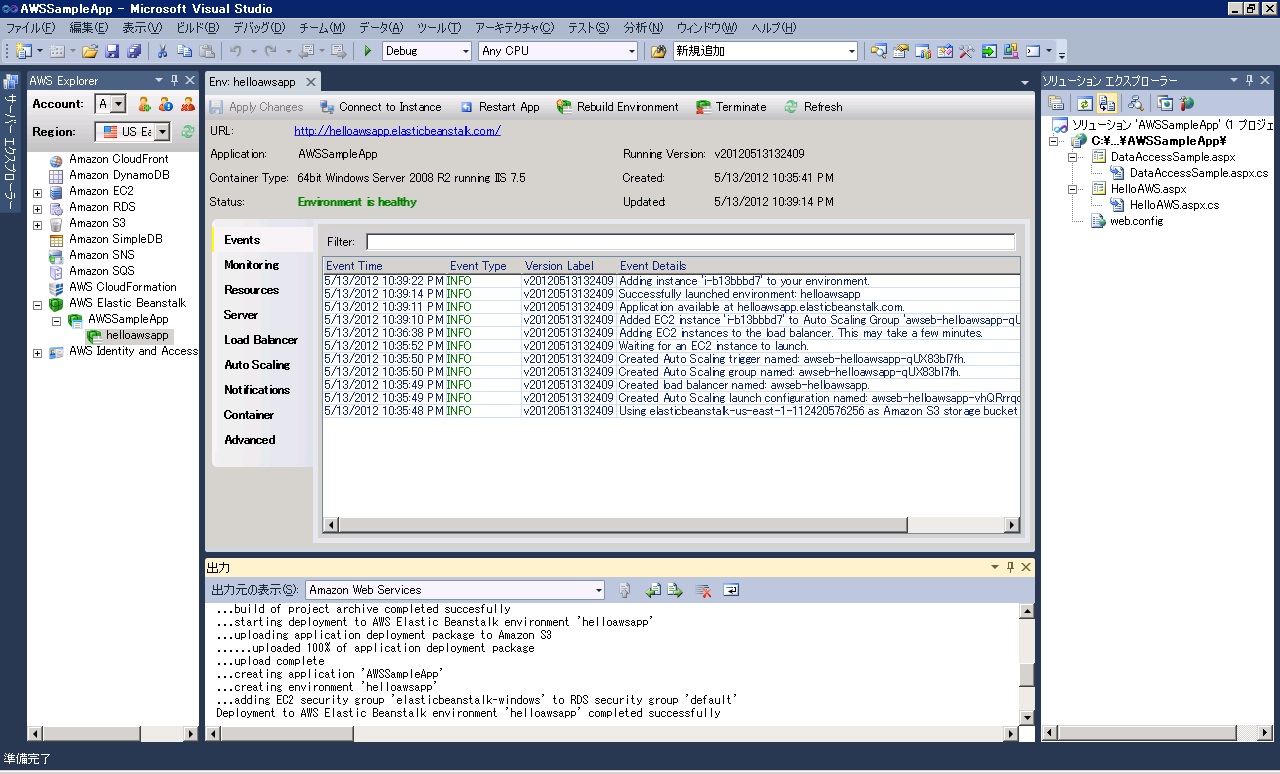Click the Save All icon in the toolbar
Viewport: 1280px width, 774px height.
[134, 51]
